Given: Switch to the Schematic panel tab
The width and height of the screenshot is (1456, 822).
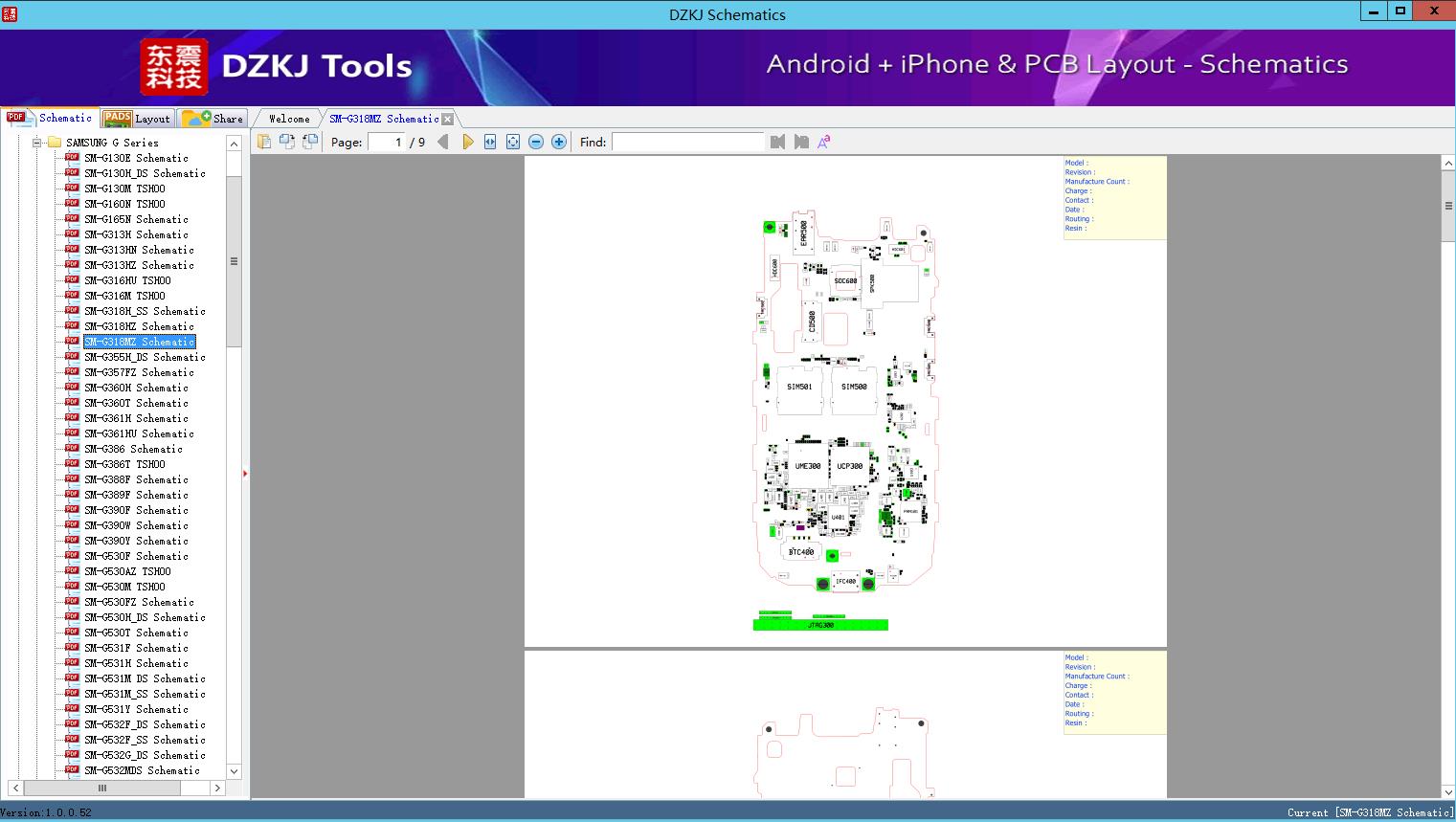Looking at the screenshot, I should click(x=50, y=118).
